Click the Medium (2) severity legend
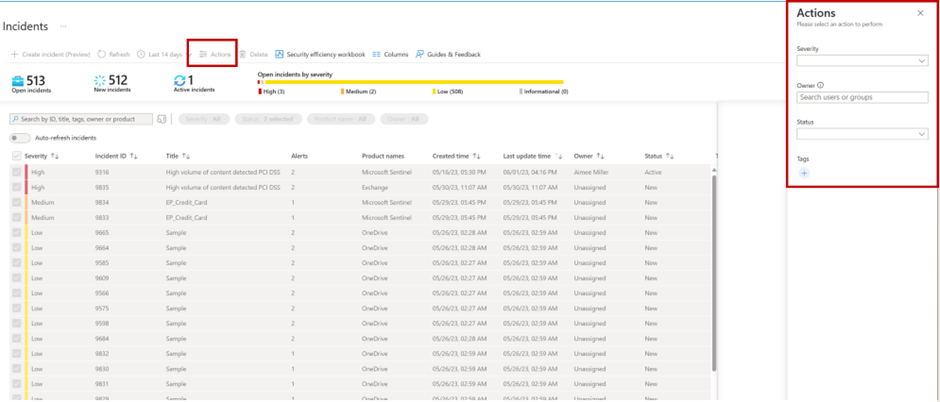The width and height of the screenshot is (940, 402). [359, 92]
